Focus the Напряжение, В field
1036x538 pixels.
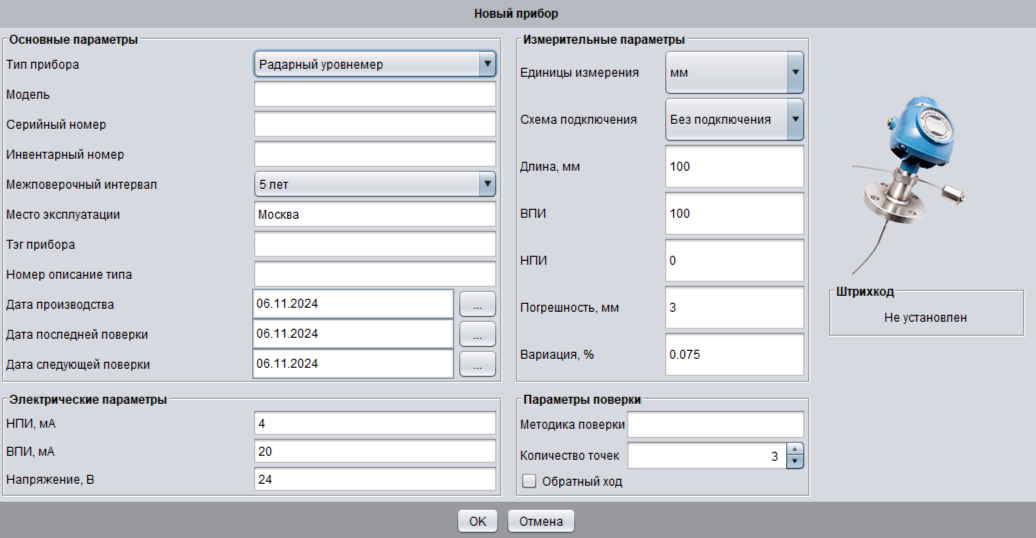coord(375,480)
